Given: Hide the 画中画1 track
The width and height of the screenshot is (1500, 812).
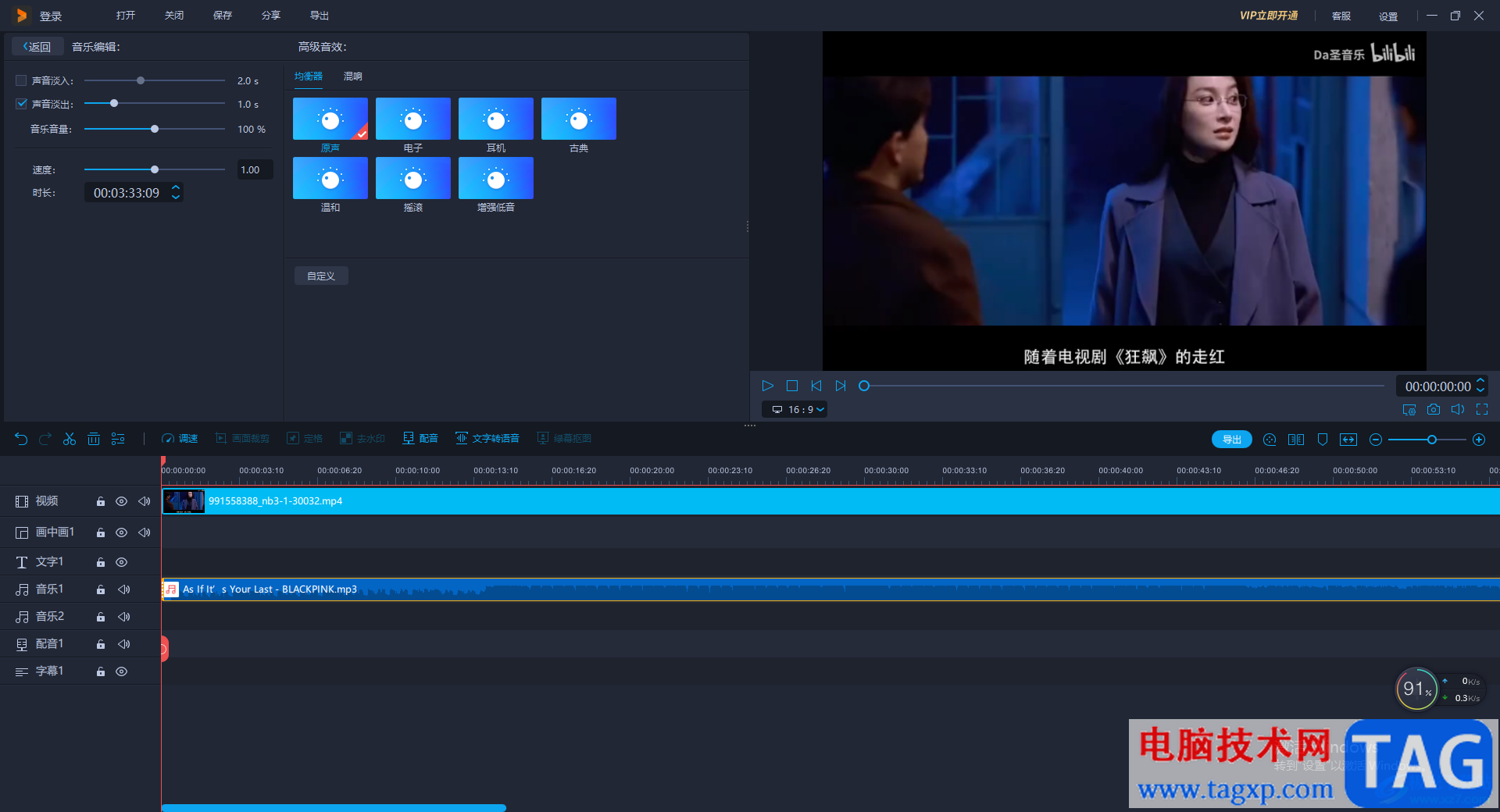Looking at the screenshot, I should [121, 532].
